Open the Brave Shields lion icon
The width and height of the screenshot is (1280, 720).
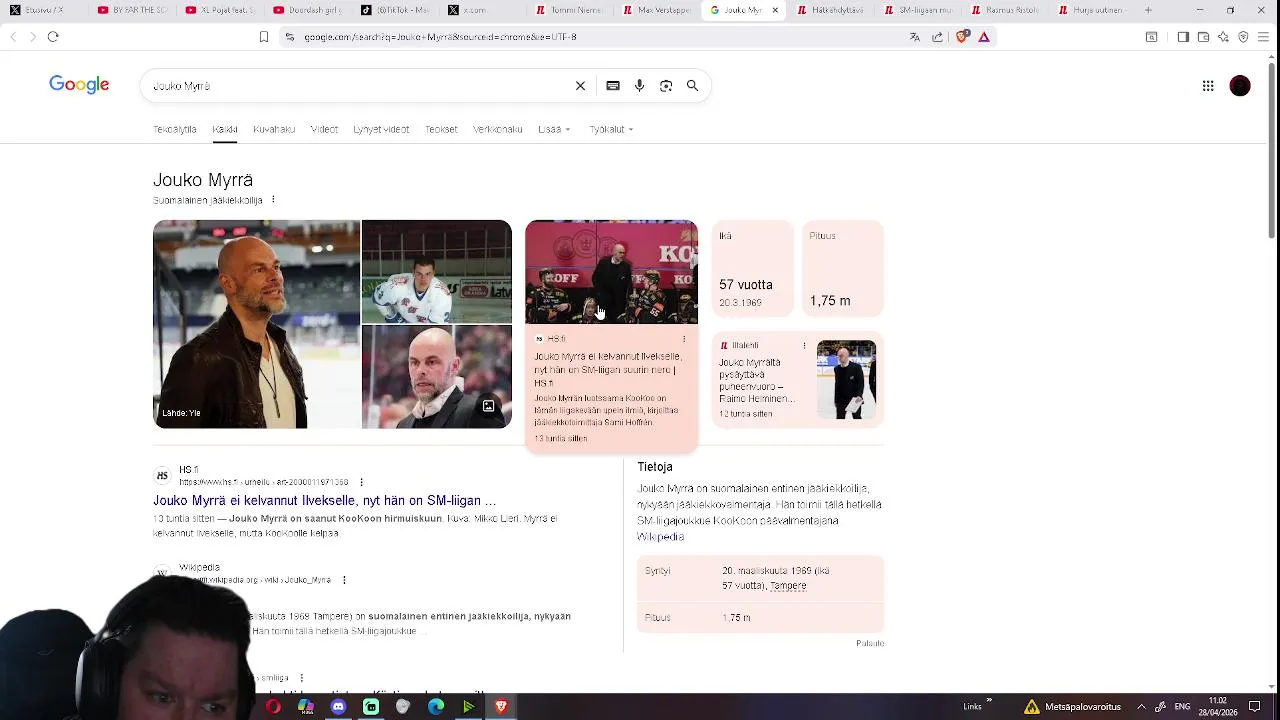click(962, 37)
